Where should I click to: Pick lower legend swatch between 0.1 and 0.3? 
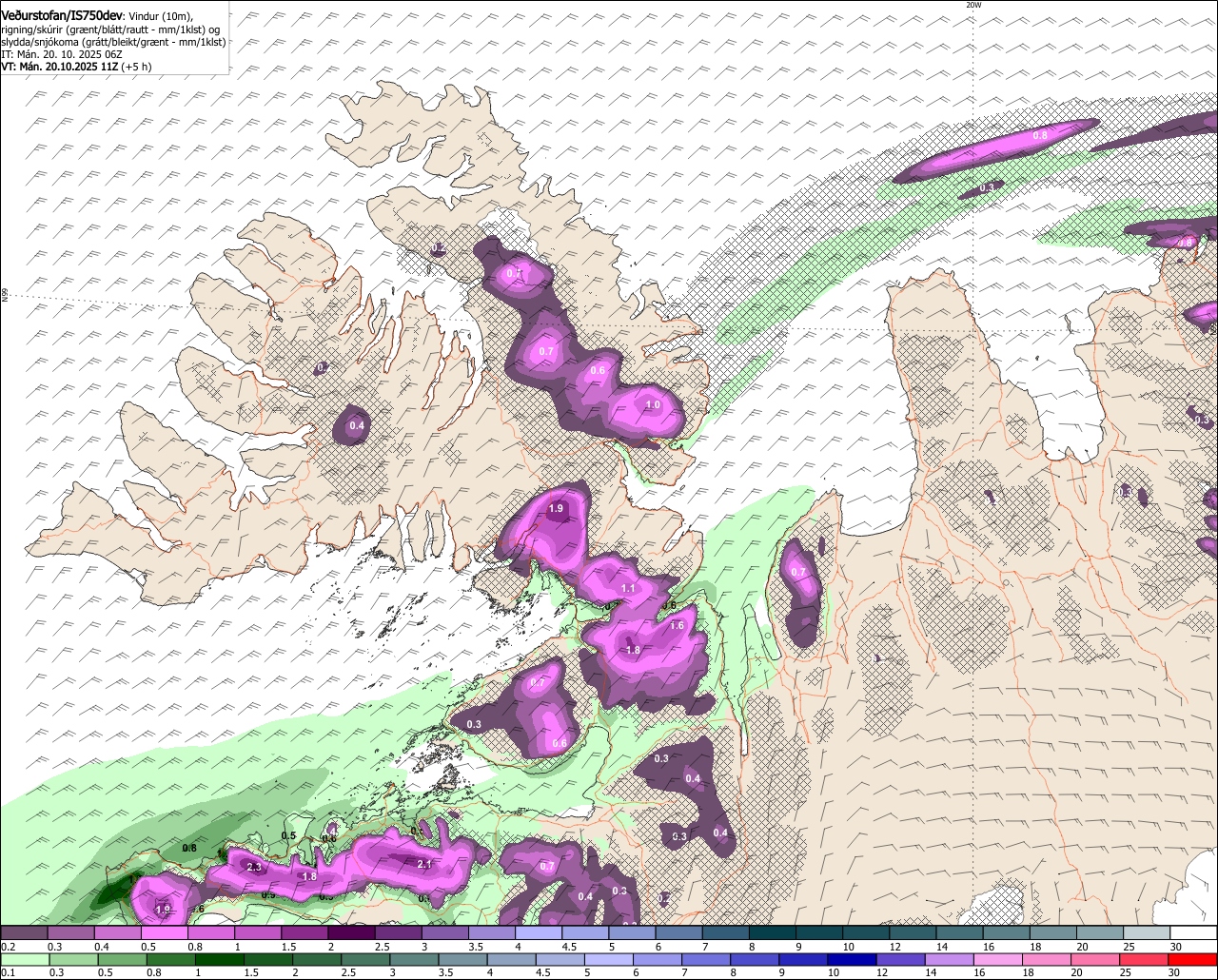click(x=25, y=960)
